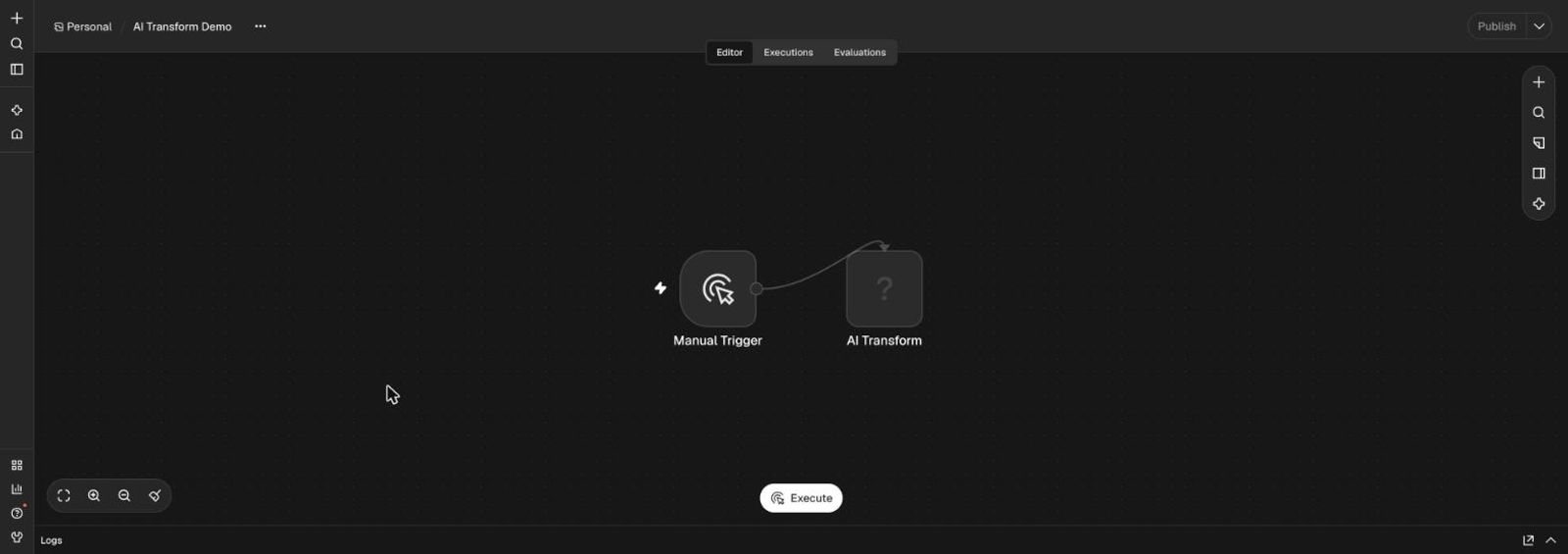Image resolution: width=1568 pixels, height=554 pixels.
Task: Click the plus icon in the left sidebar
Action: (x=17, y=18)
